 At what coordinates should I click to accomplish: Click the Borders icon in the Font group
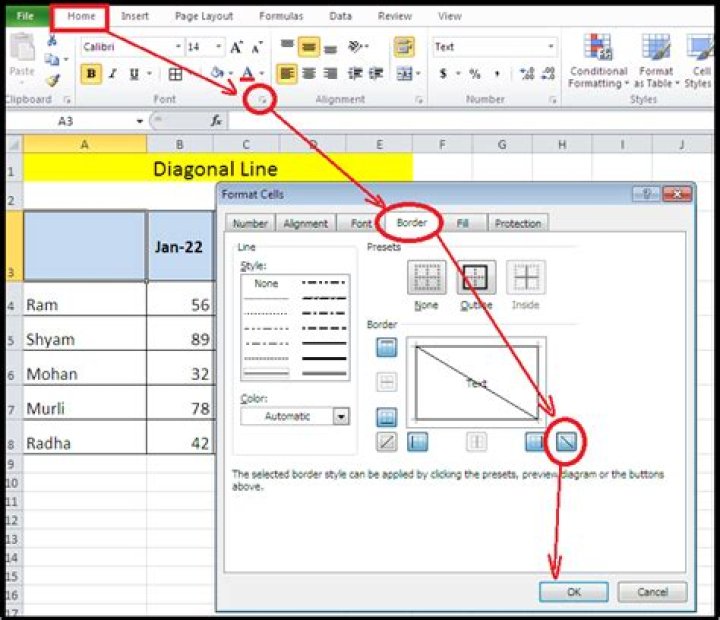175,73
